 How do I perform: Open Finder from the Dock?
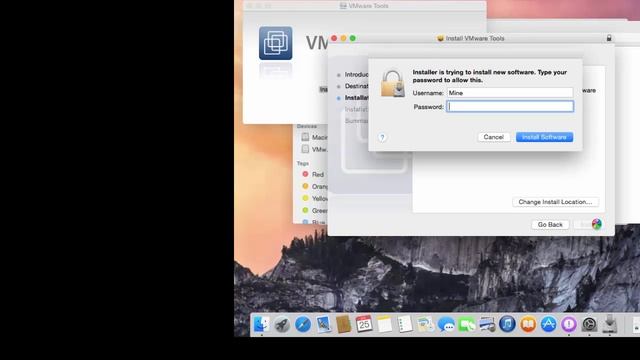(261, 325)
